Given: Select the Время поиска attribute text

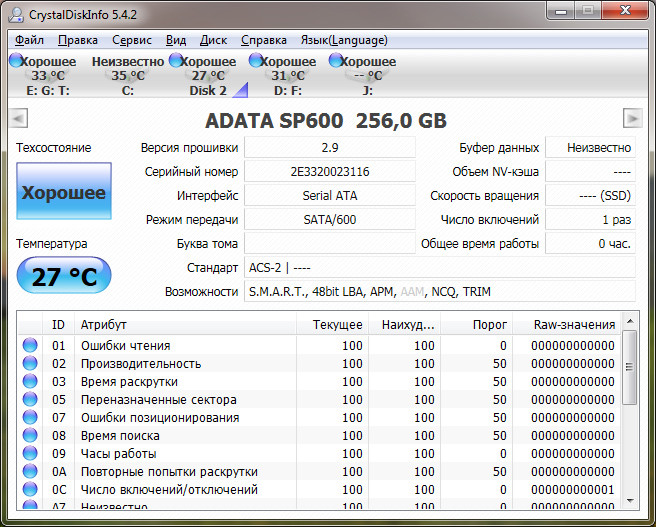Looking at the screenshot, I should point(120,436).
